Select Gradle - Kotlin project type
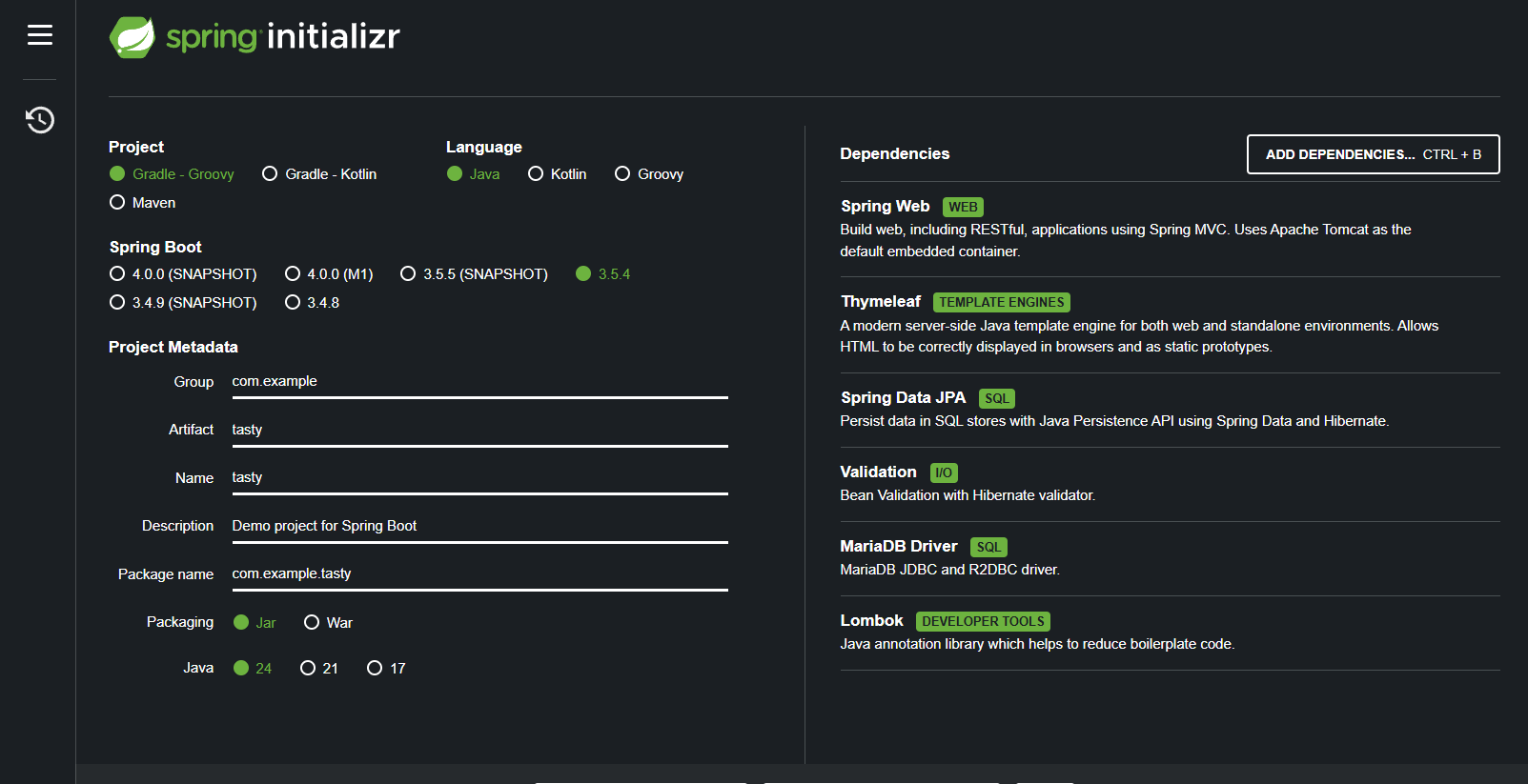This screenshot has height=784, width=1528. (319, 174)
